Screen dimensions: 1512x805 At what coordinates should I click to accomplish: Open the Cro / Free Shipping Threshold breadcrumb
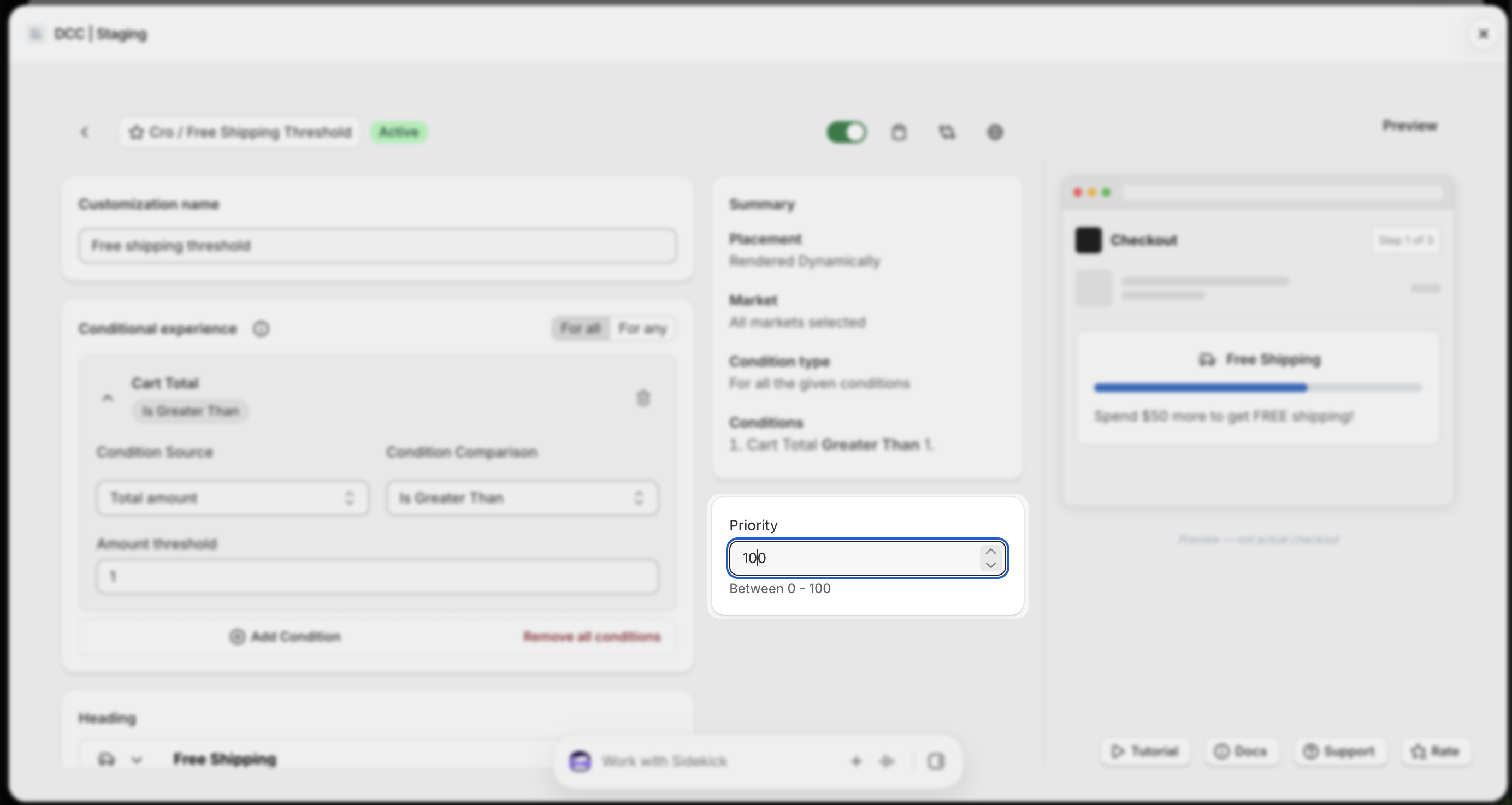pyautogui.click(x=240, y=132)
